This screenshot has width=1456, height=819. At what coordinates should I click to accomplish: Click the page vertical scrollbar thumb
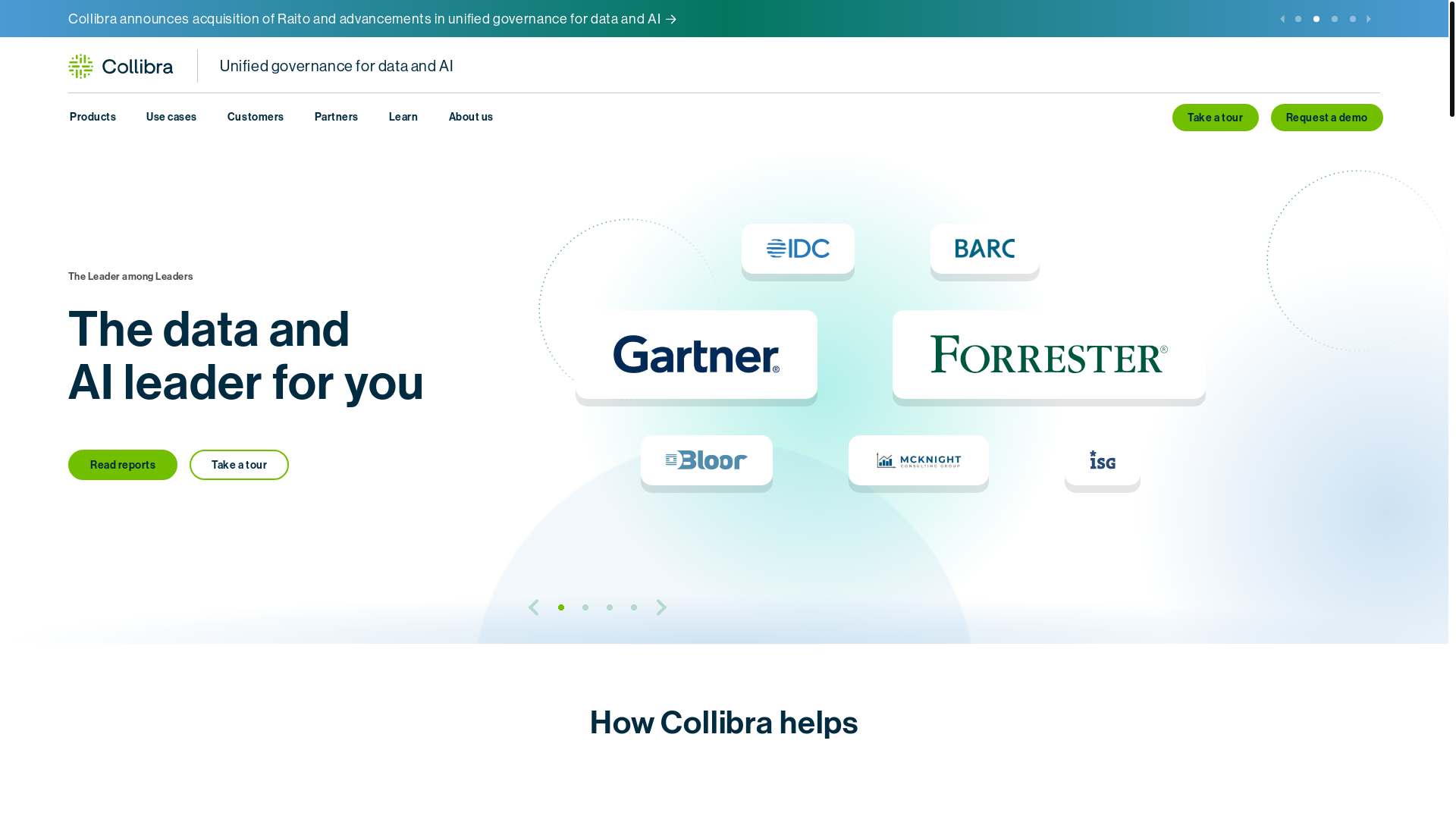tap(1452, 58)
